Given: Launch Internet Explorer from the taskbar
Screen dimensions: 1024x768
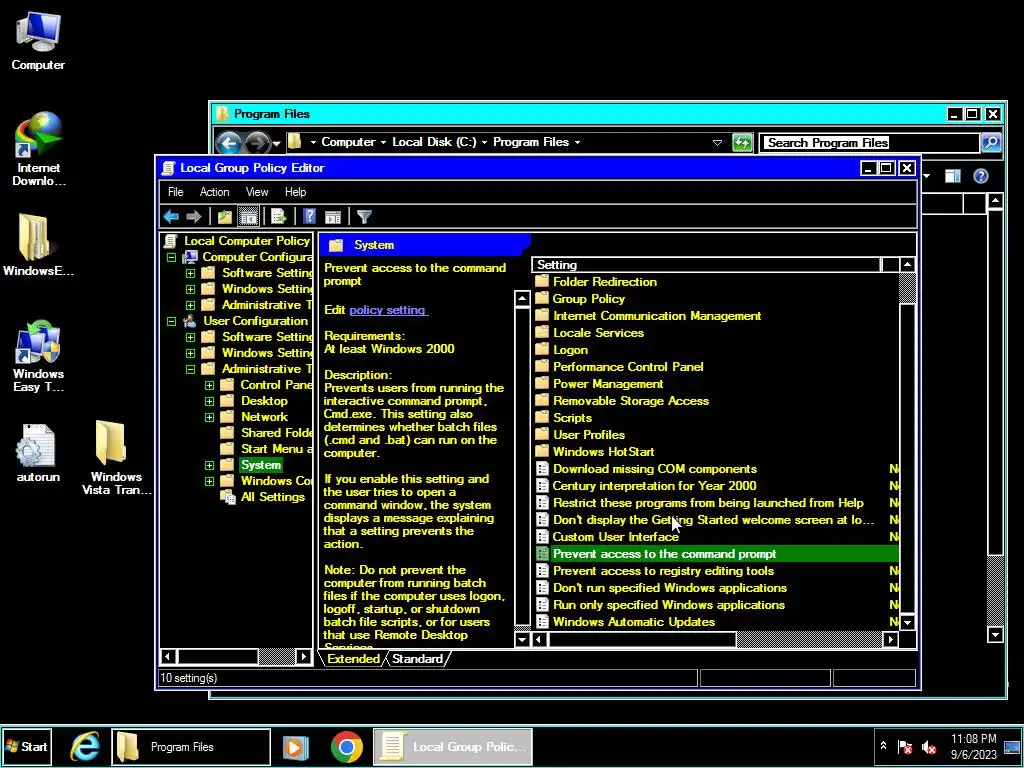Looking at the screenshot, I should tap(85, 746).
